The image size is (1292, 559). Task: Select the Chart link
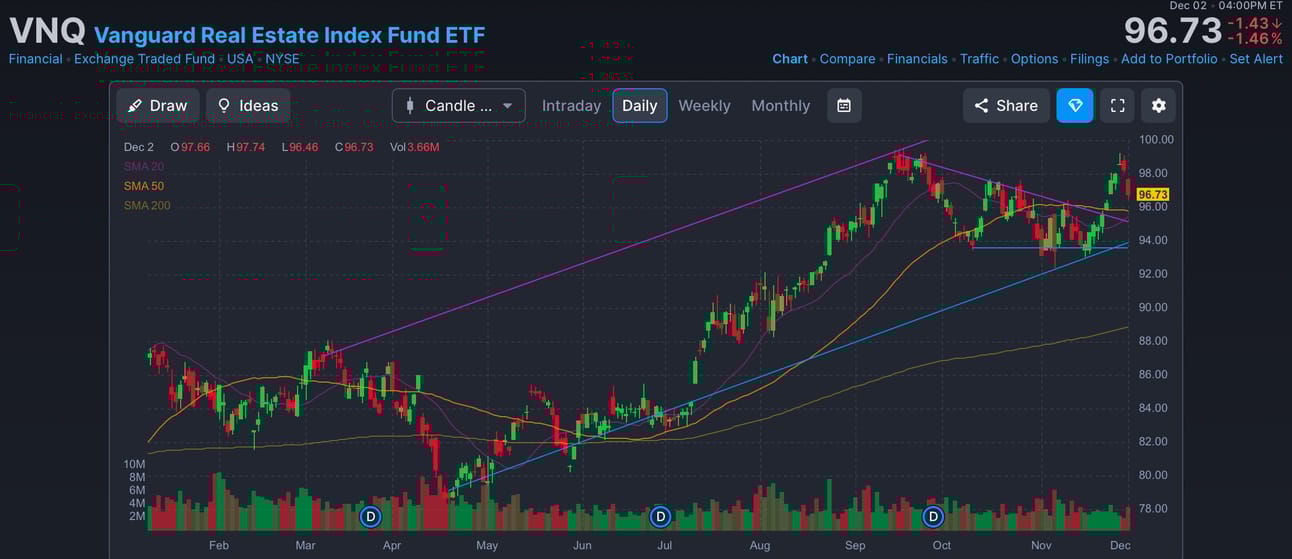click(790, 59)
